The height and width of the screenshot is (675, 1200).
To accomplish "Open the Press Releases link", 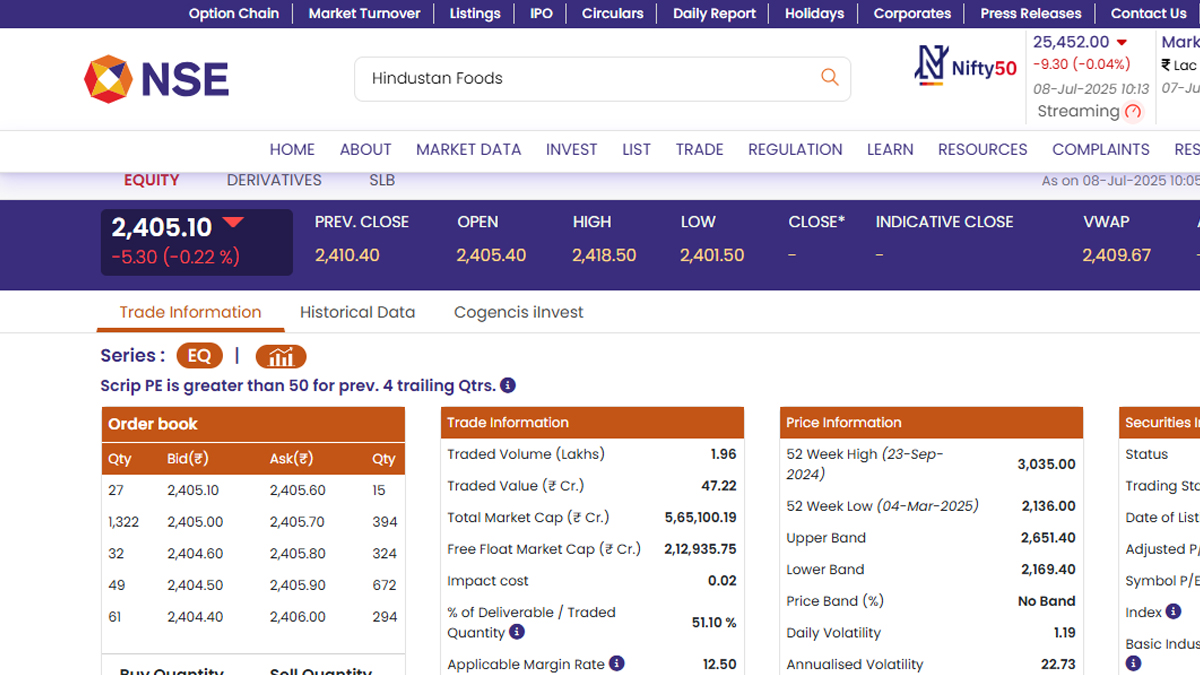I will 1031,13.
